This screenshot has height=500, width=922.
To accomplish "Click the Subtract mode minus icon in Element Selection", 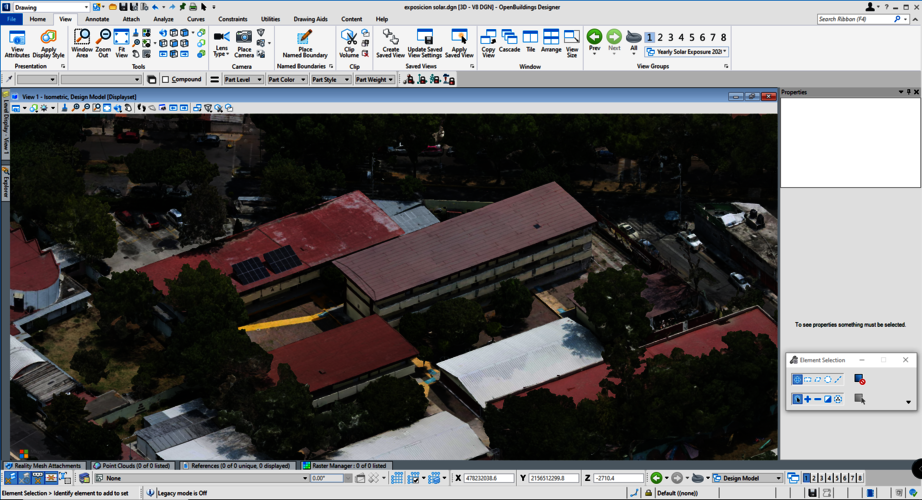I will [x=817, y=399].
